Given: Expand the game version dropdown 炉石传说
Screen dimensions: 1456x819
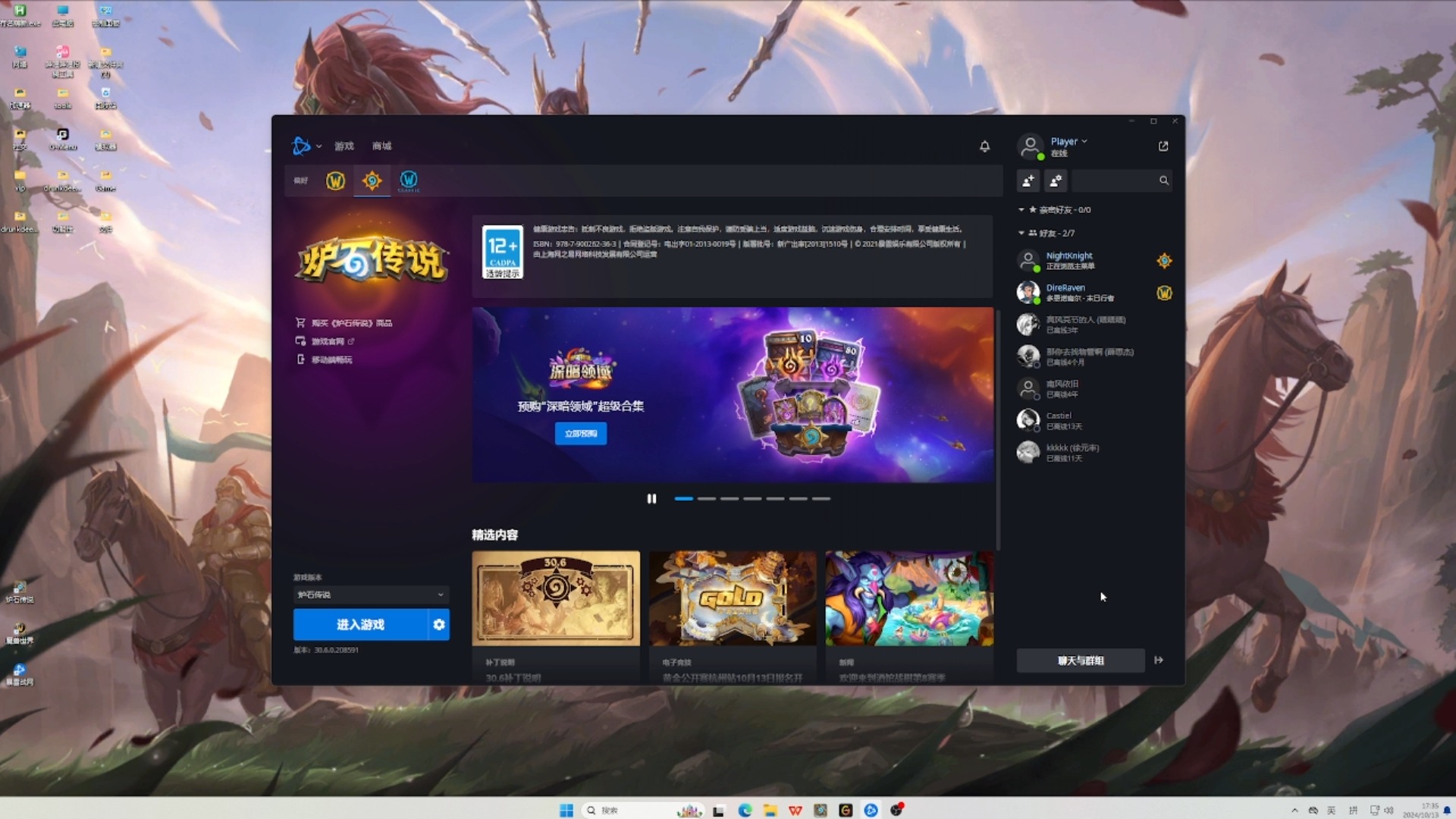Looking at the screenshot, I should (x=371, y=595).
